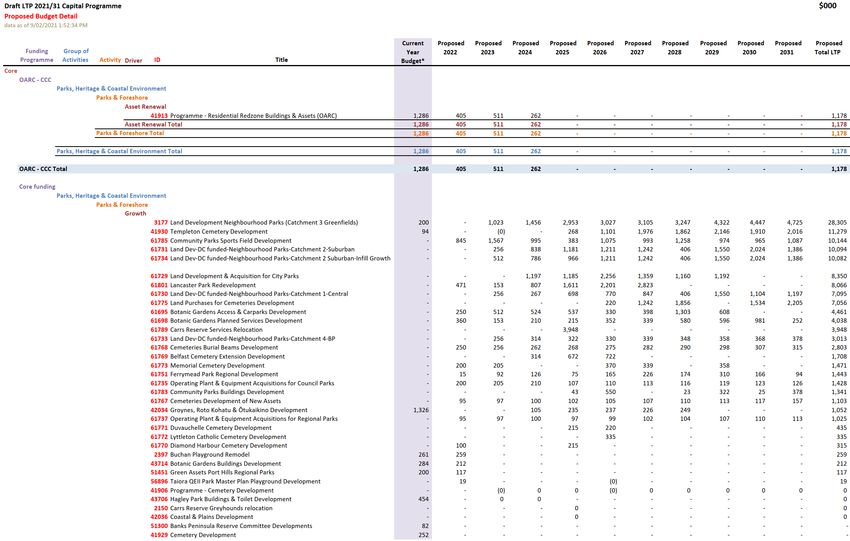Select "Lyttleton Catholic Cemetery Development" title
Screen dimensions: 850x541
click(228, 437)
